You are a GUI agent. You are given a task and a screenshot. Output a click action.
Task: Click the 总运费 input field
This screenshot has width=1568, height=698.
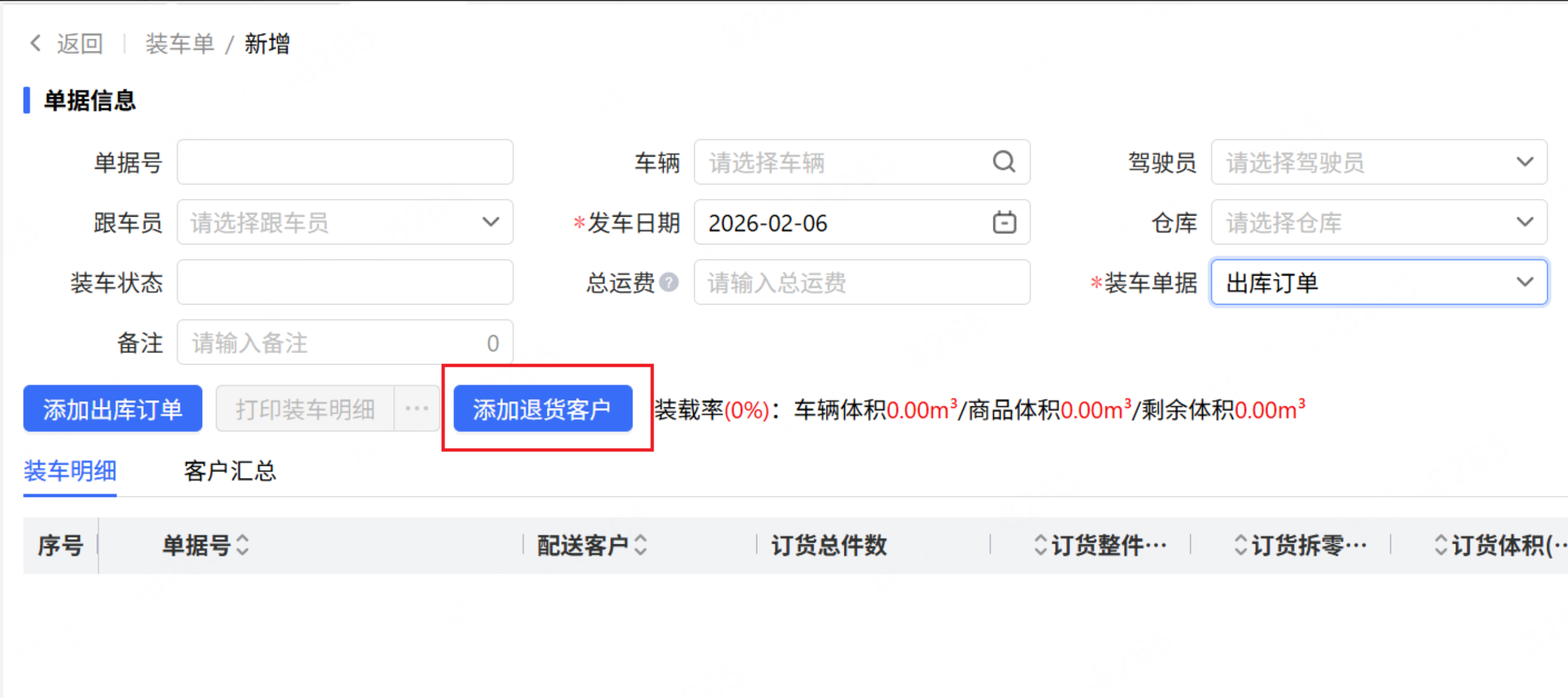pyautogui.click(x=861, y=283)
